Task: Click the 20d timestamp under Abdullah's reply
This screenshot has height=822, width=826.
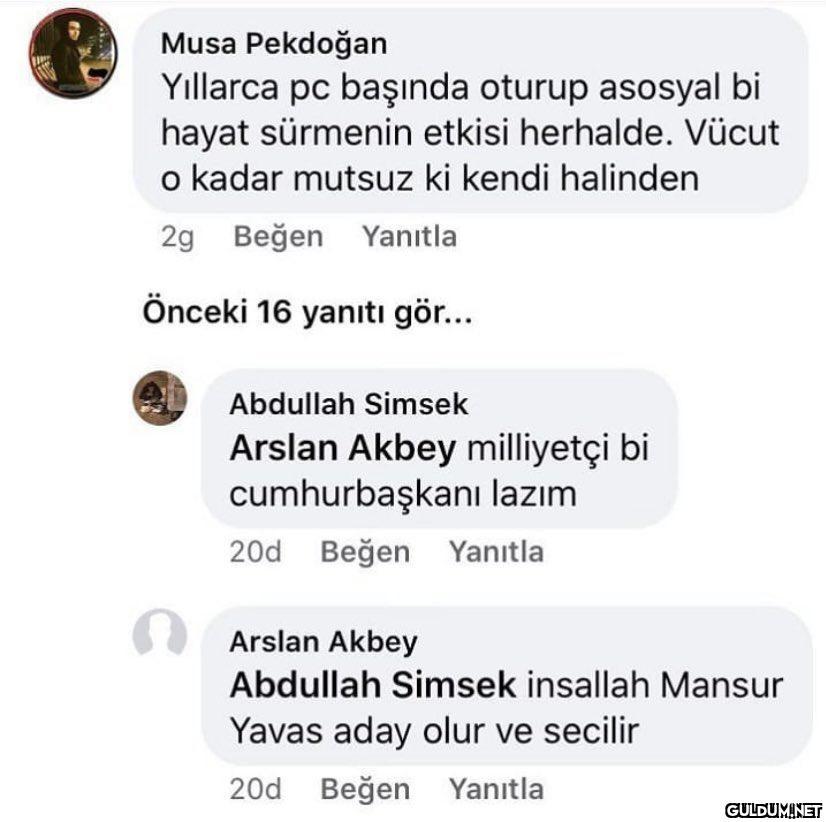Action: pos(255,552)
